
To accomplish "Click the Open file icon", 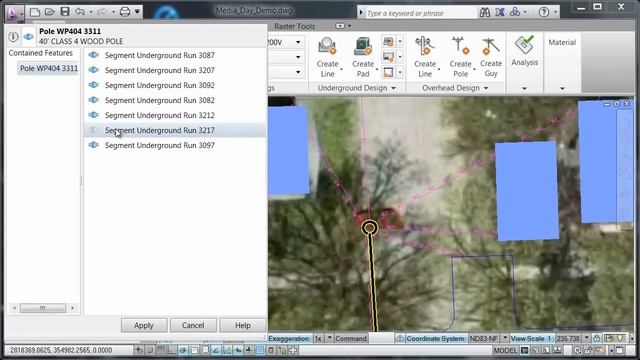I will click(x=49, y=12).
